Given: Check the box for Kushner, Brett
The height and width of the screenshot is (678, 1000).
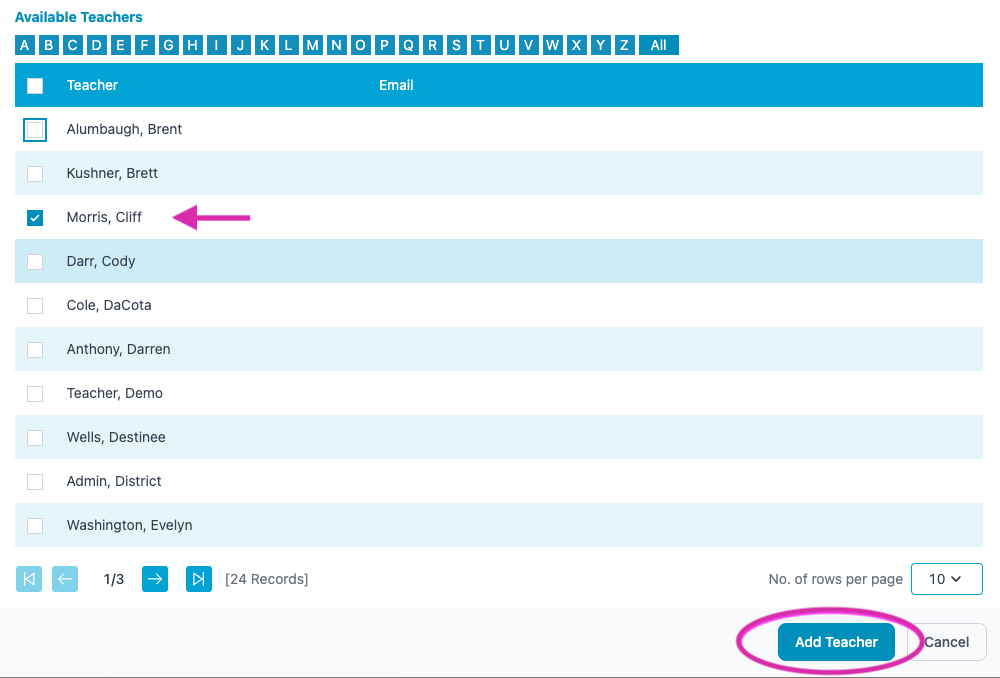Looking at the screenshot, I should coord(35,173).
